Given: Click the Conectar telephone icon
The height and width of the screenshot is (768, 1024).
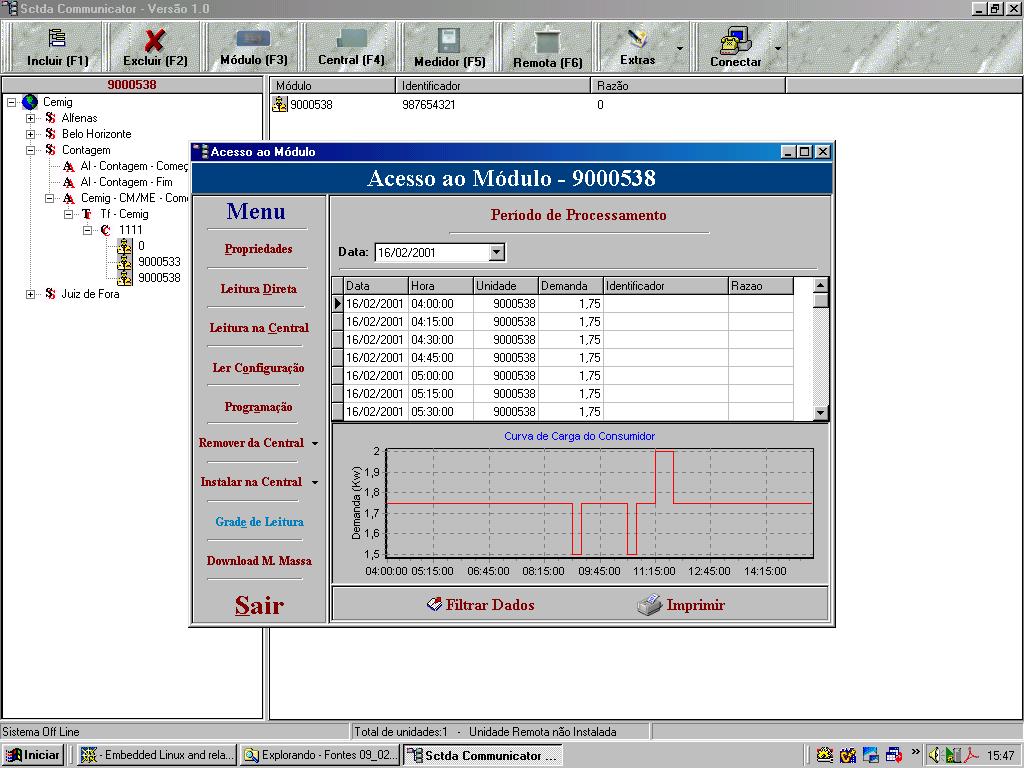Looking at the screenshot, I should [x=735, y=40].
